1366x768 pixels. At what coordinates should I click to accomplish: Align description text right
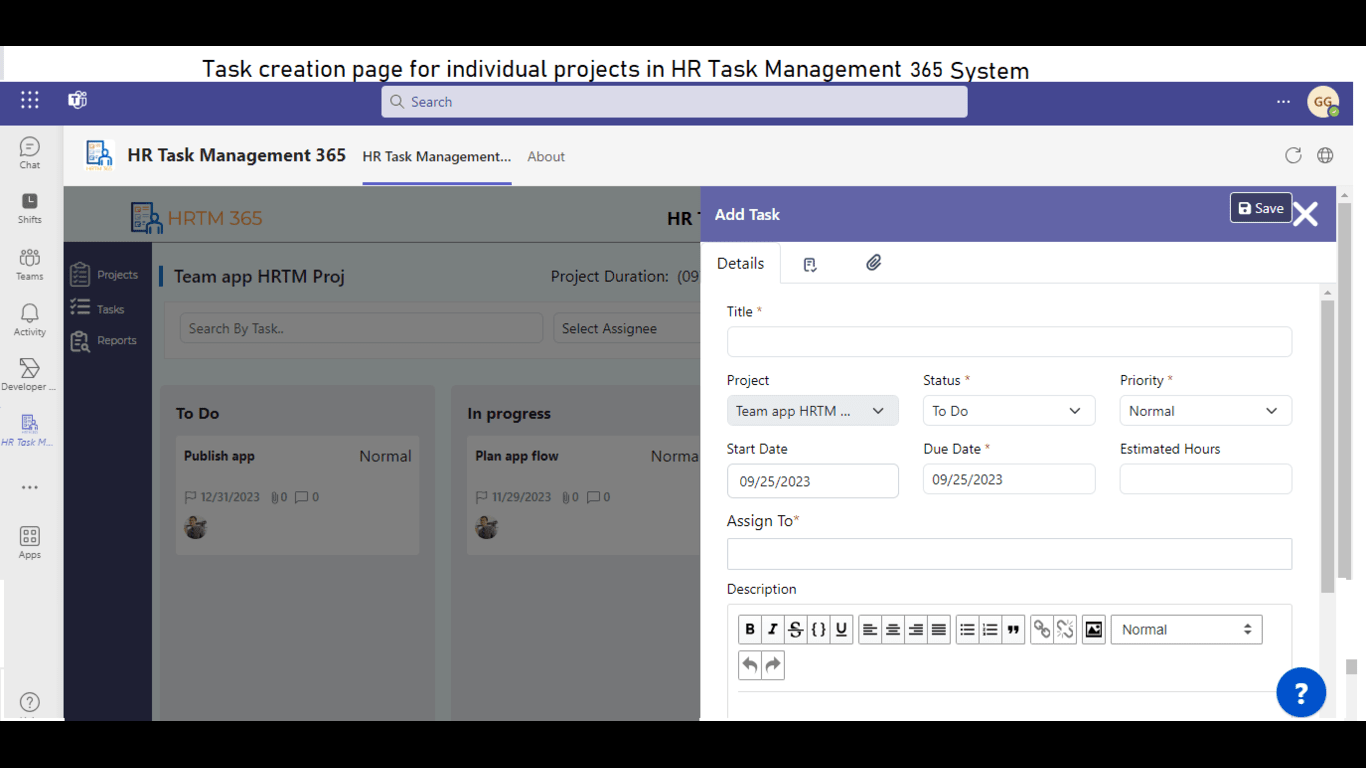click(916, 629)
